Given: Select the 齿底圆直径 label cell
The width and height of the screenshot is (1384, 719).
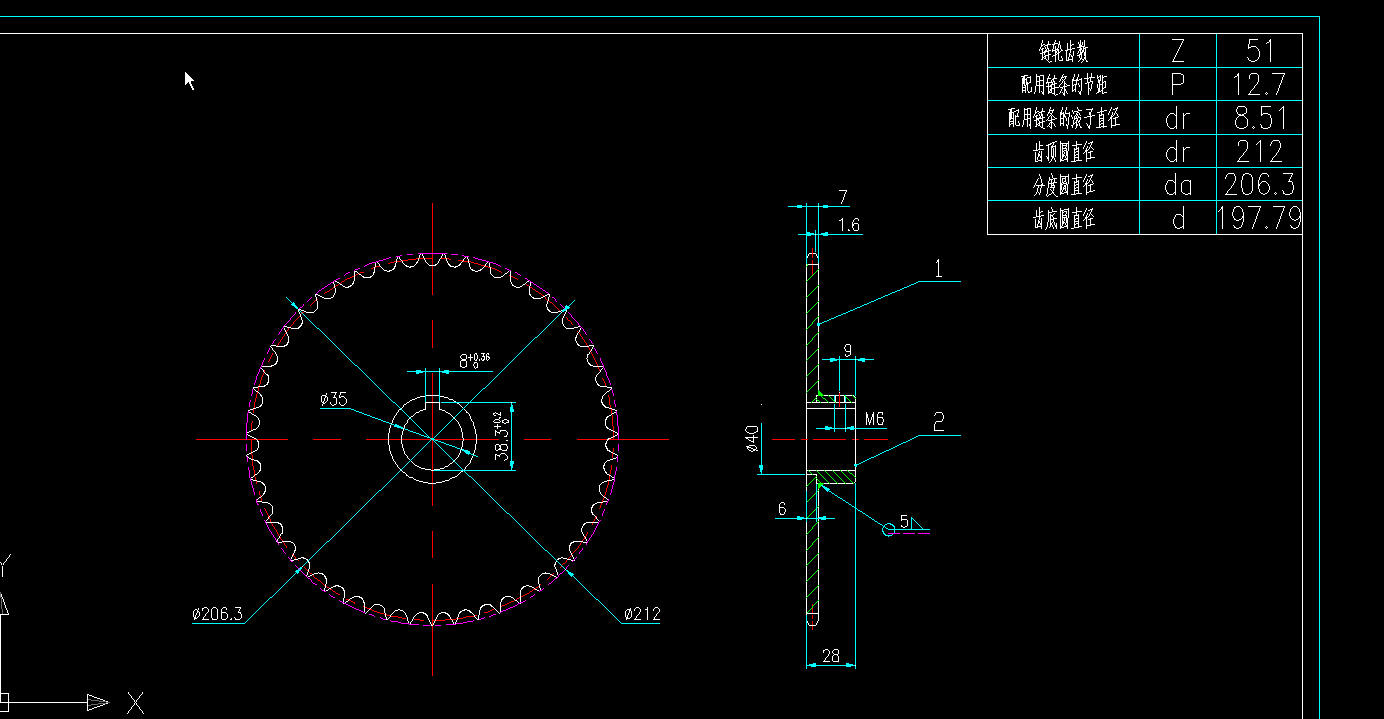Looking at the screenshot, I should [1063, 218].
